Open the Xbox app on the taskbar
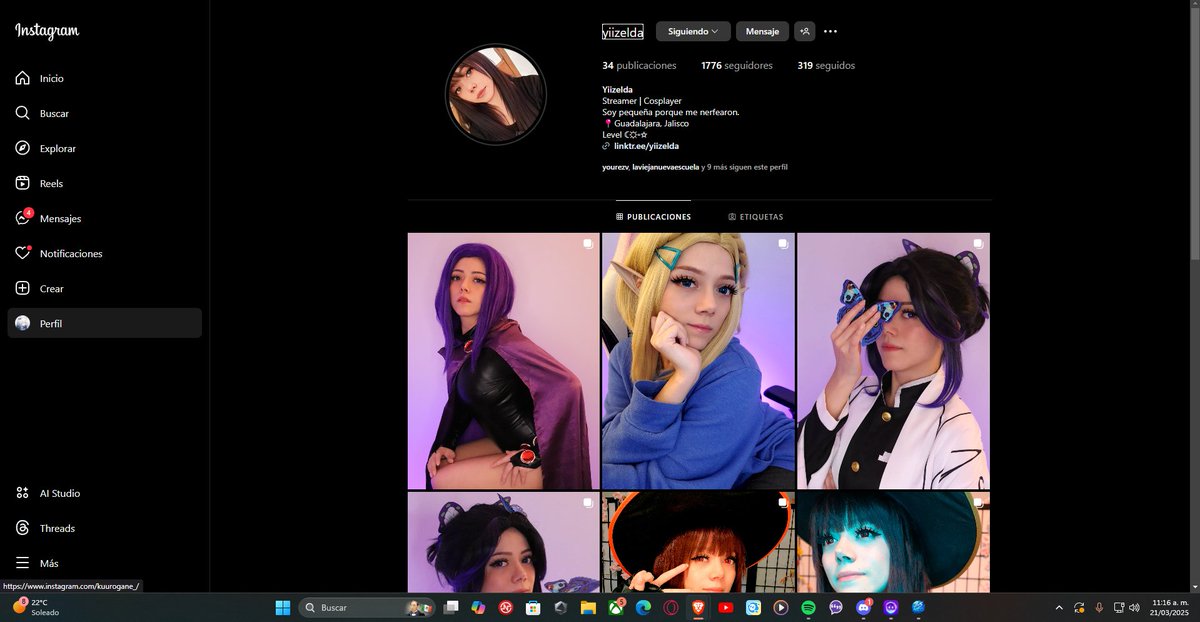The image size is (1200, 622). tap(616, 607)
